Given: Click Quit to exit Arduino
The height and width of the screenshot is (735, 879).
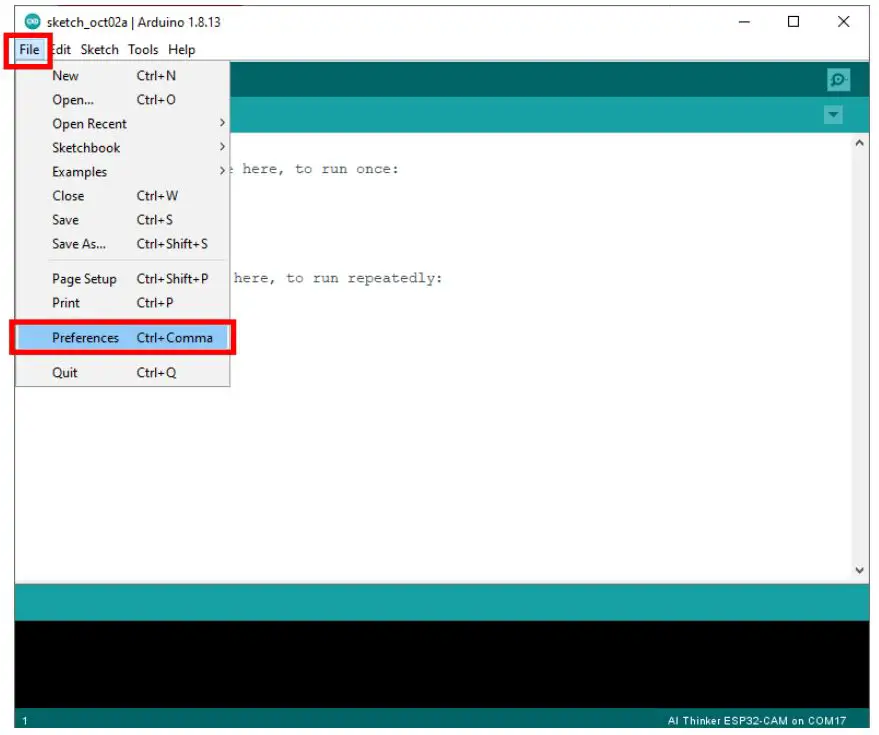Looking at the screenshot, I should pyautogui.click(x=64, y=372).
